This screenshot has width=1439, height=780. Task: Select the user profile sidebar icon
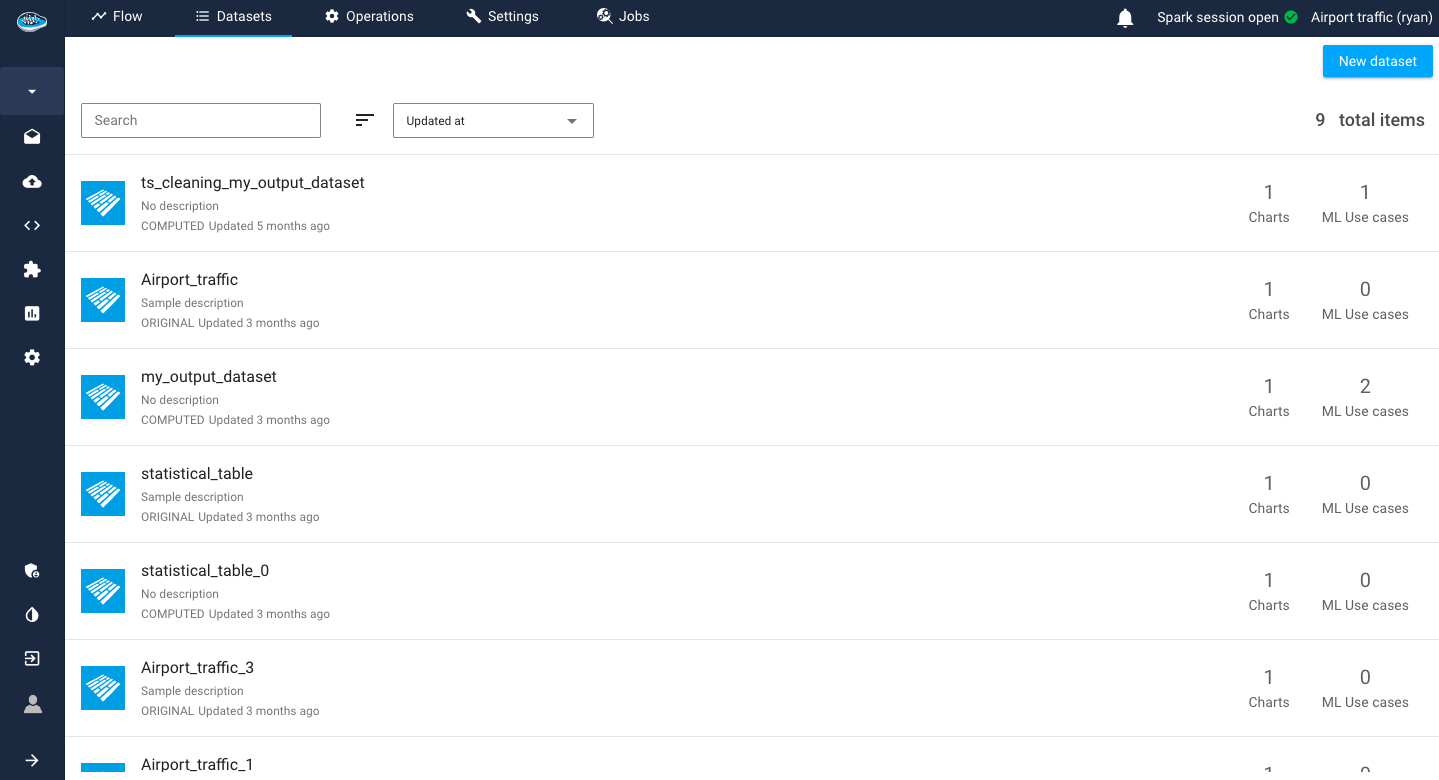31,704
